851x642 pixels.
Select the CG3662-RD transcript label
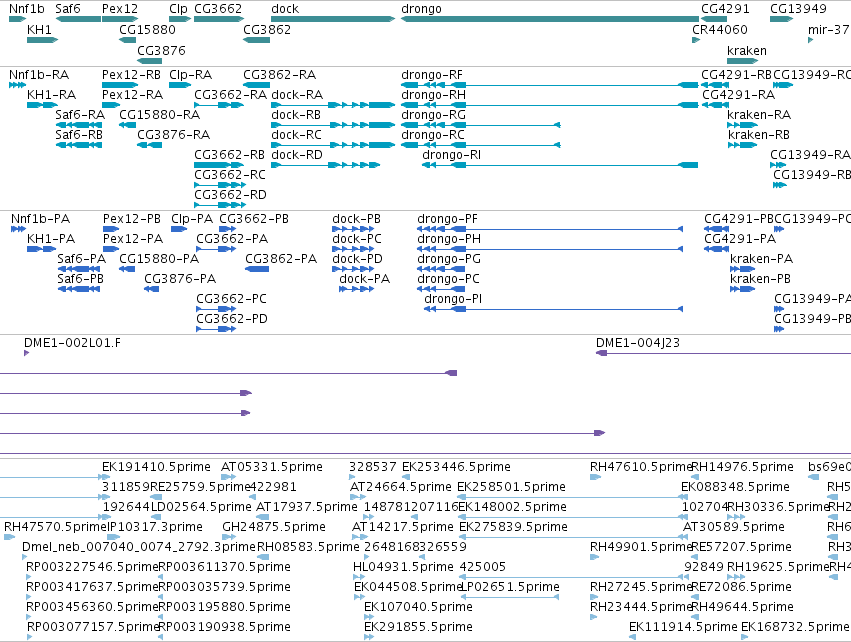point(231,195)
